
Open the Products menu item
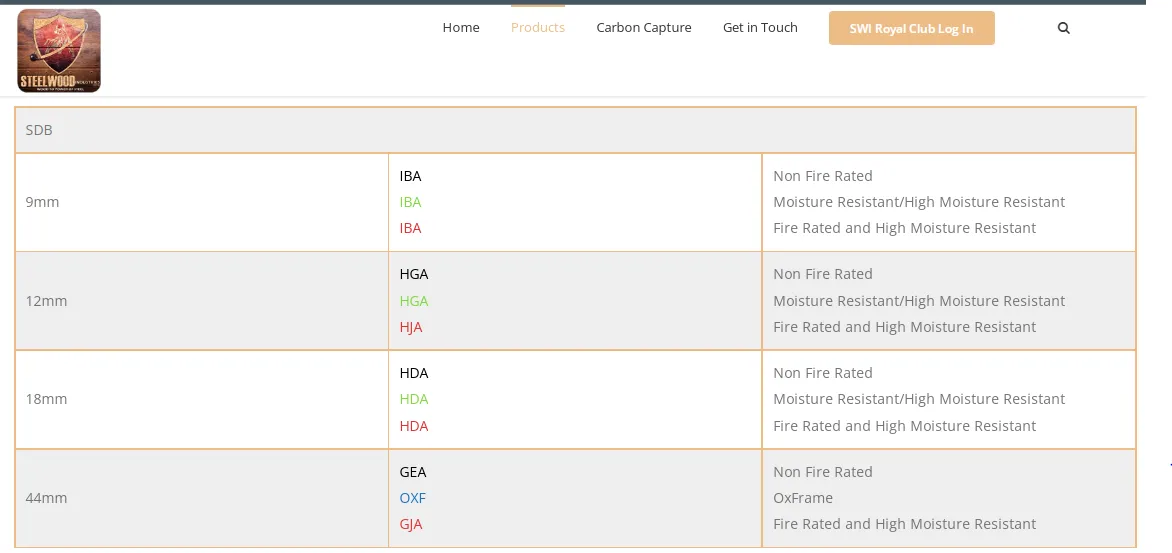(x=537, y=28)
